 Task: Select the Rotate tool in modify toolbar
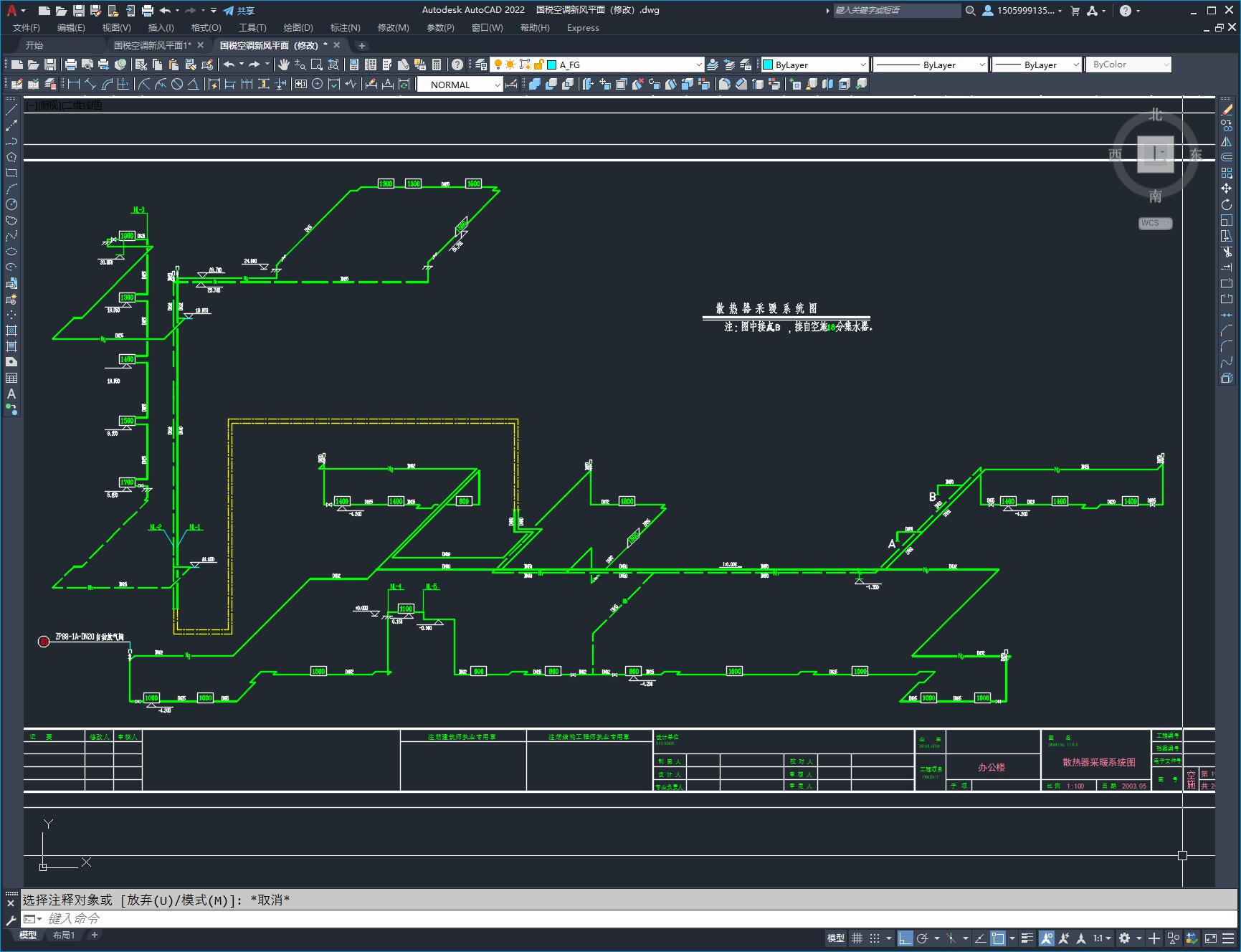coord(1227,204)
